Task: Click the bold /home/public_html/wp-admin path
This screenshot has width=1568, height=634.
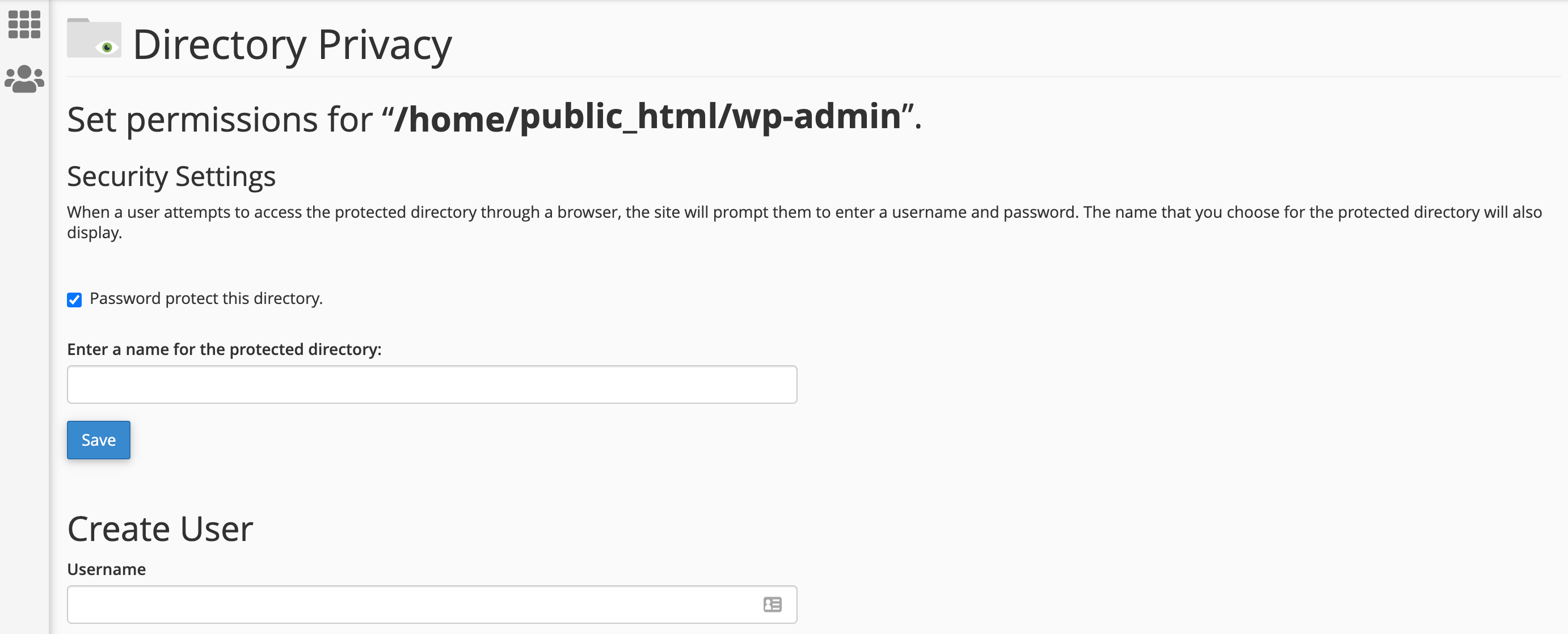Action: pos(647,117)
